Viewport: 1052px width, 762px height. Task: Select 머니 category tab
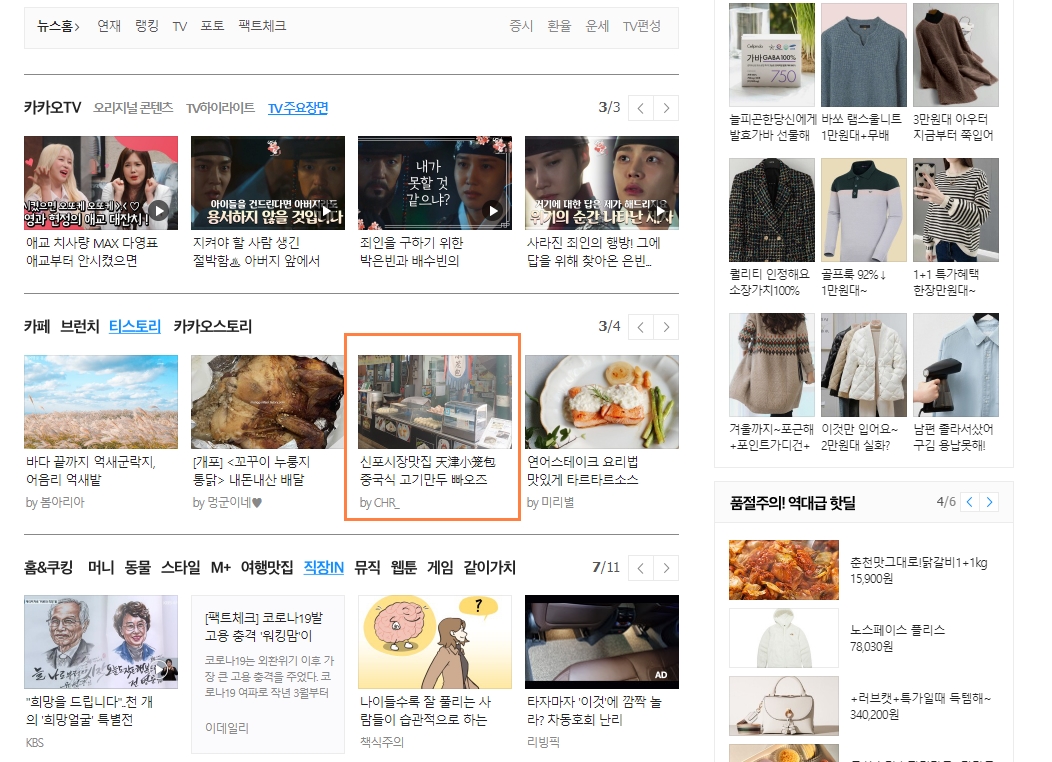coord(101,567)
